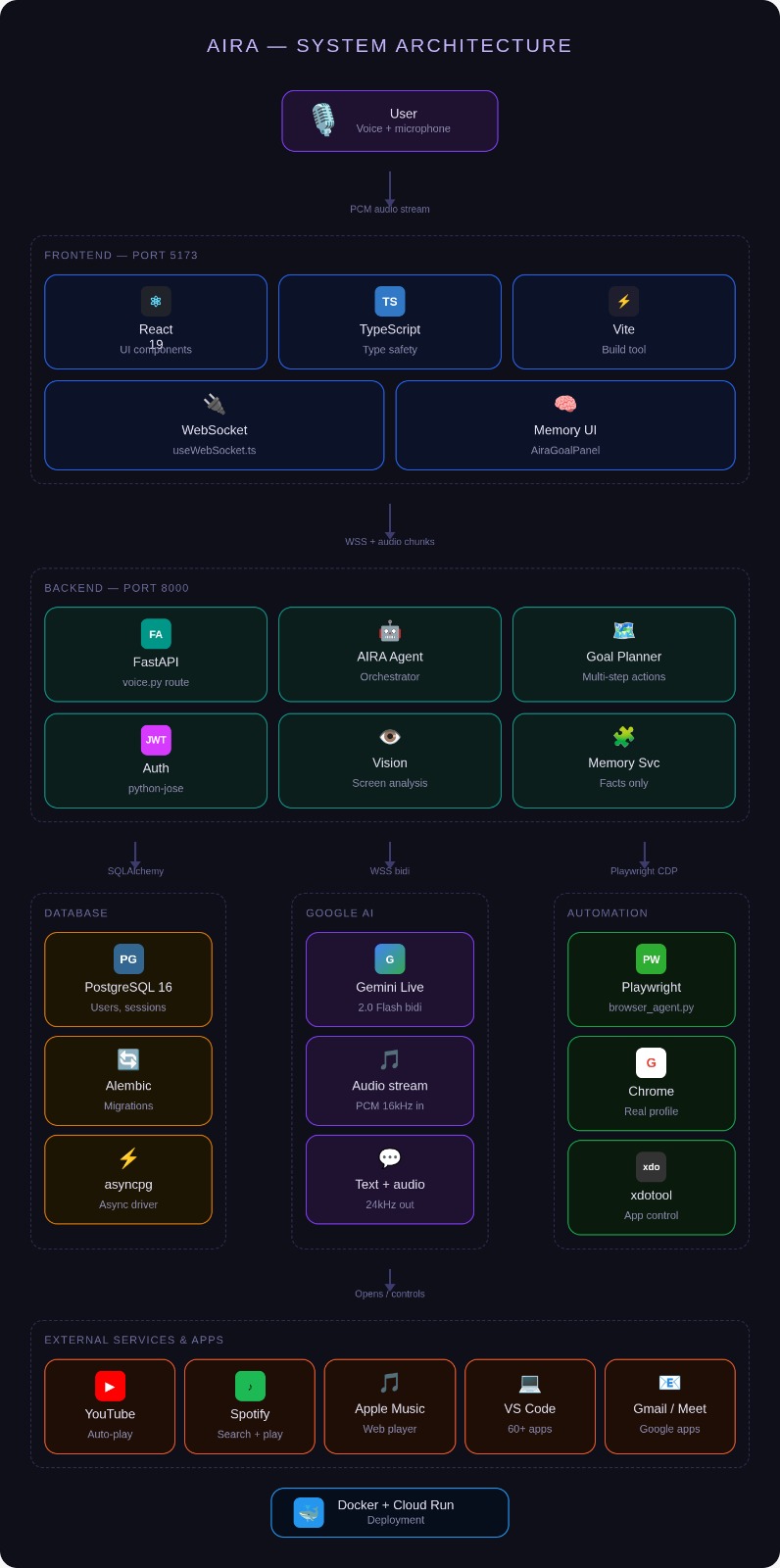780x1568 pixels.
Task: Click the 'AIRA — SYSTEM ARCHITECTURE' title
Action: click(390, 46)
